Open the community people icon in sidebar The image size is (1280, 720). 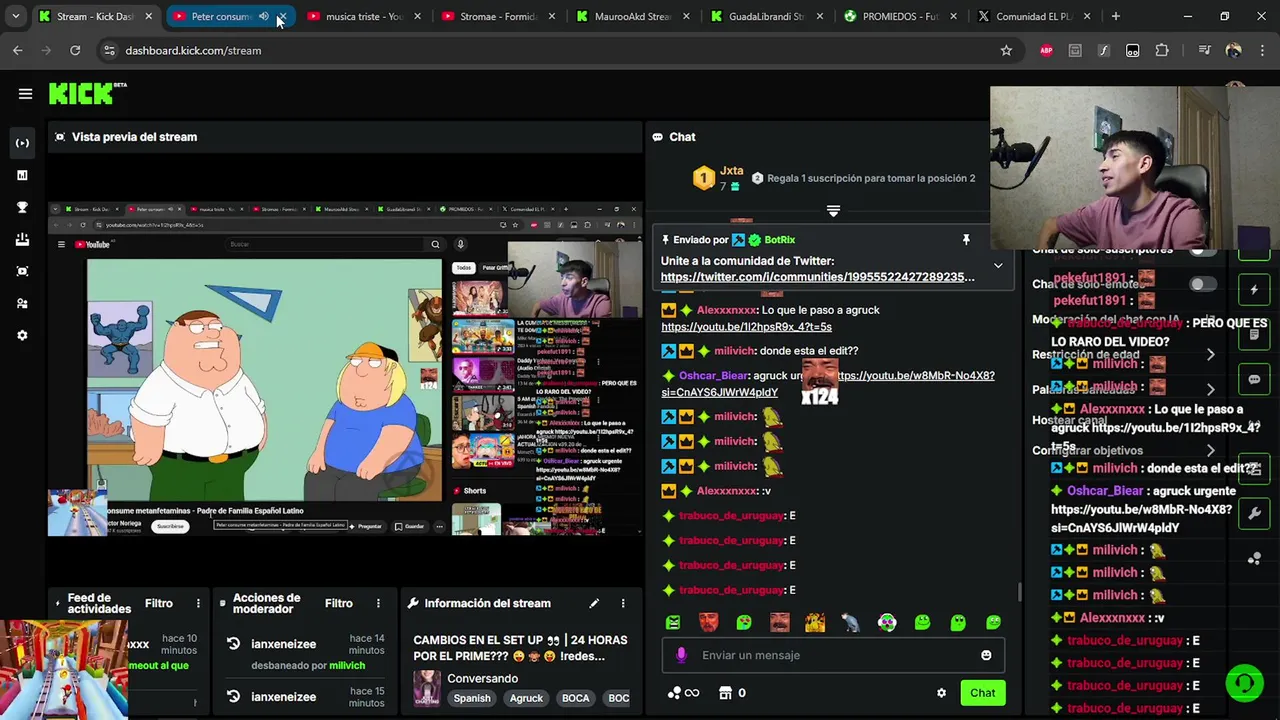pyautogui.click(x=22, y=303)
